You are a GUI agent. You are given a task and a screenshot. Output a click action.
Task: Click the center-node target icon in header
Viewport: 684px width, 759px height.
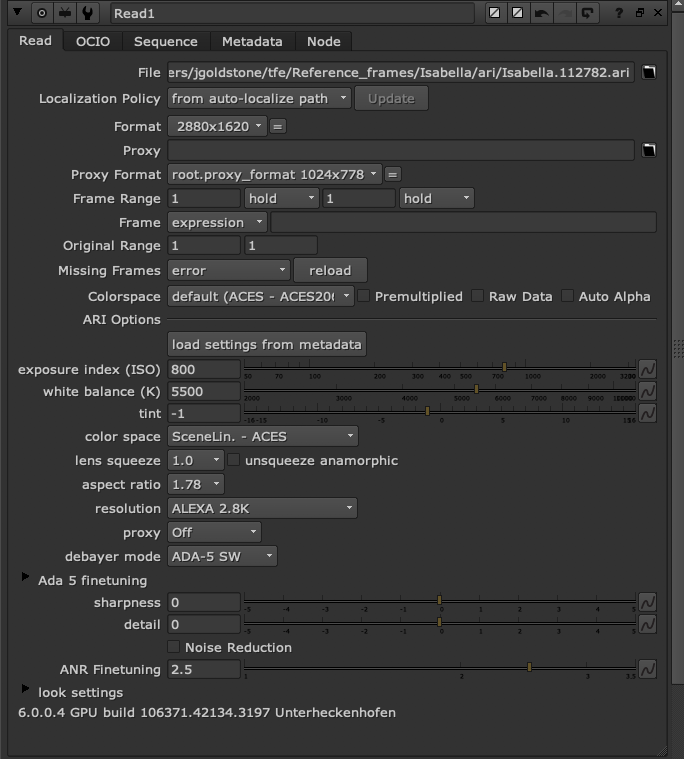coord(42,13)
